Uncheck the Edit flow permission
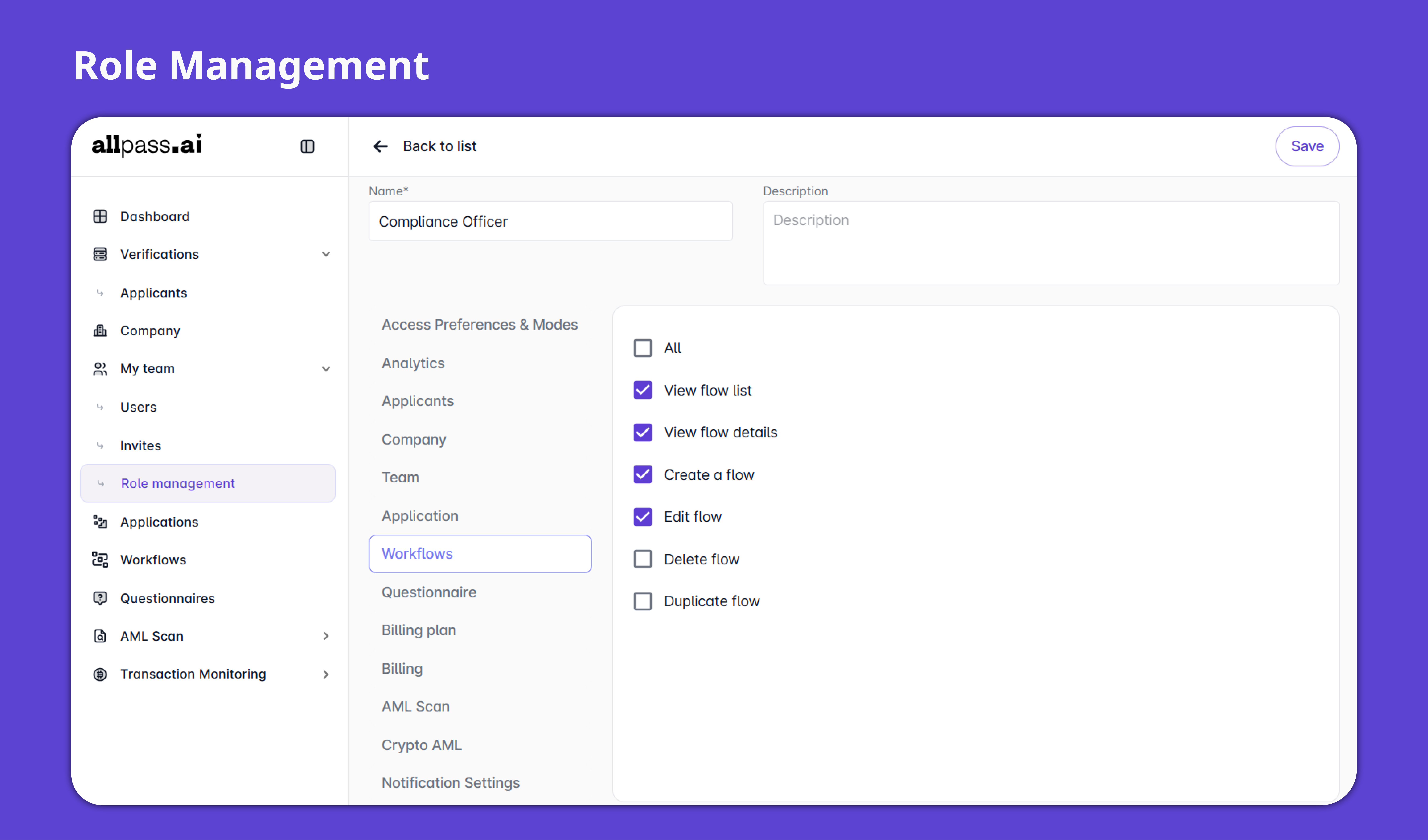This screenshot has height=840, width=1428. (643, 517)
